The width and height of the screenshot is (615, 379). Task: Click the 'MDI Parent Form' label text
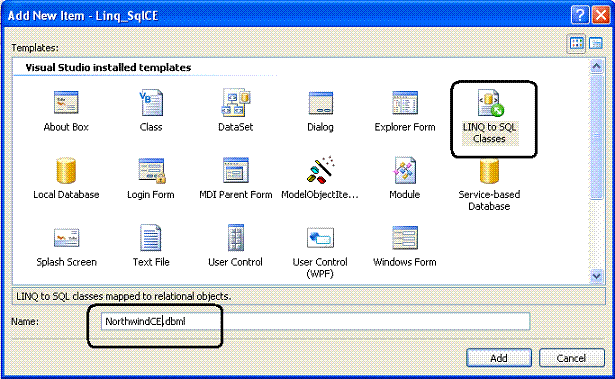point(236,195)
